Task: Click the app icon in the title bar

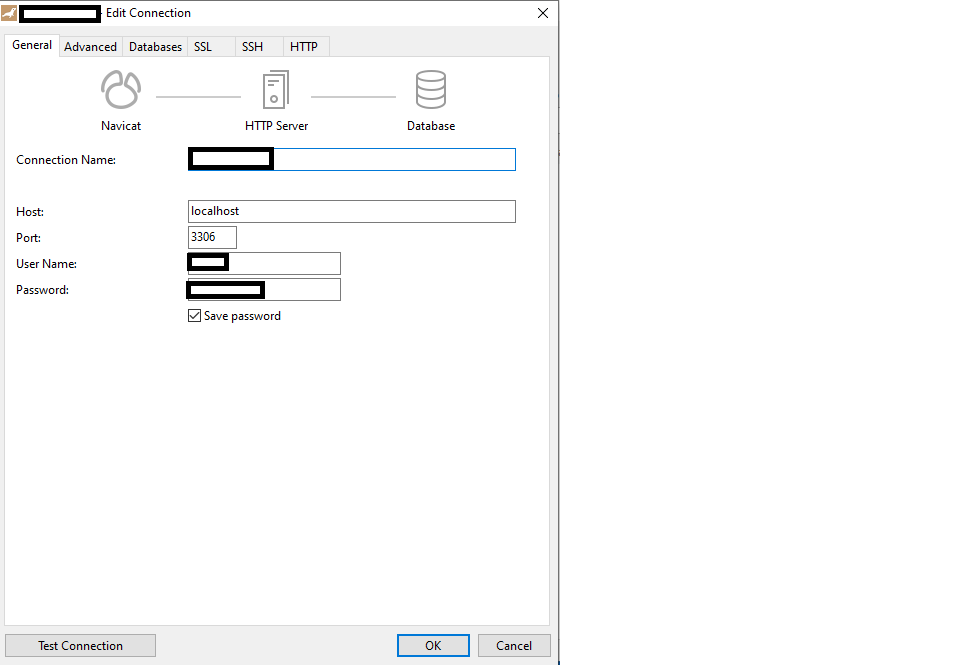Action: pos(9,13)
